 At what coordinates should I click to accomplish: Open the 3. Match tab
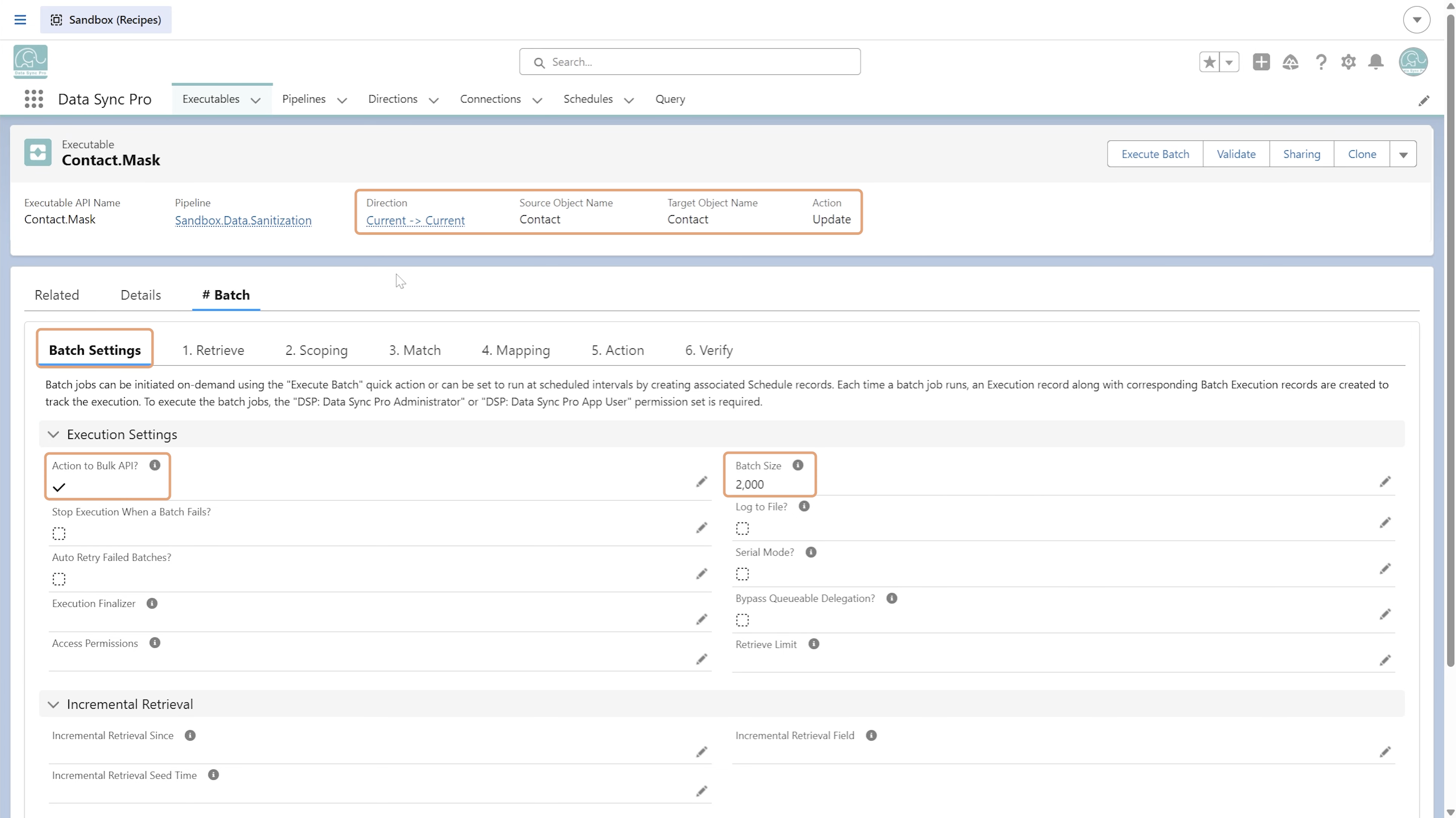coord(415,350)
